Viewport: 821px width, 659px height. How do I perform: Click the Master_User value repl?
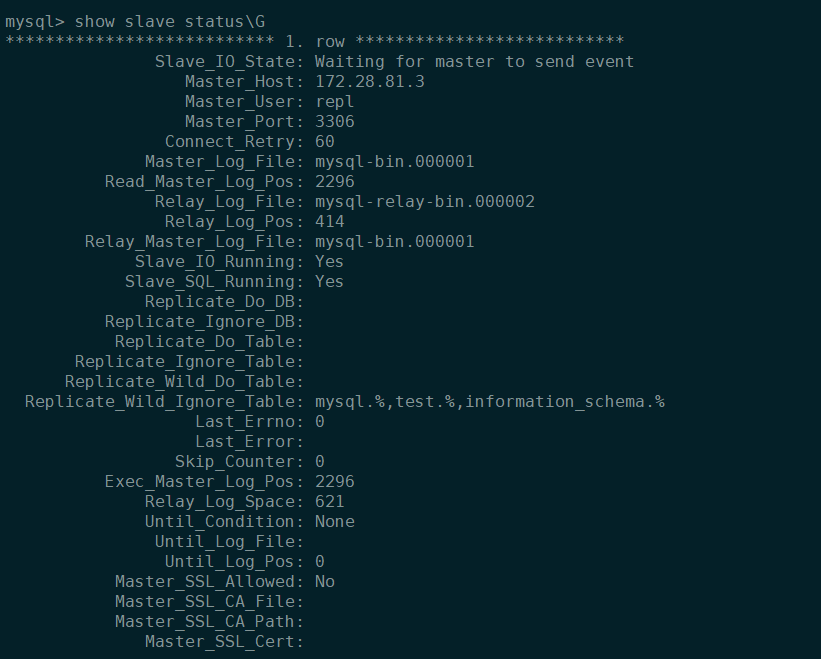click(334, 101)
